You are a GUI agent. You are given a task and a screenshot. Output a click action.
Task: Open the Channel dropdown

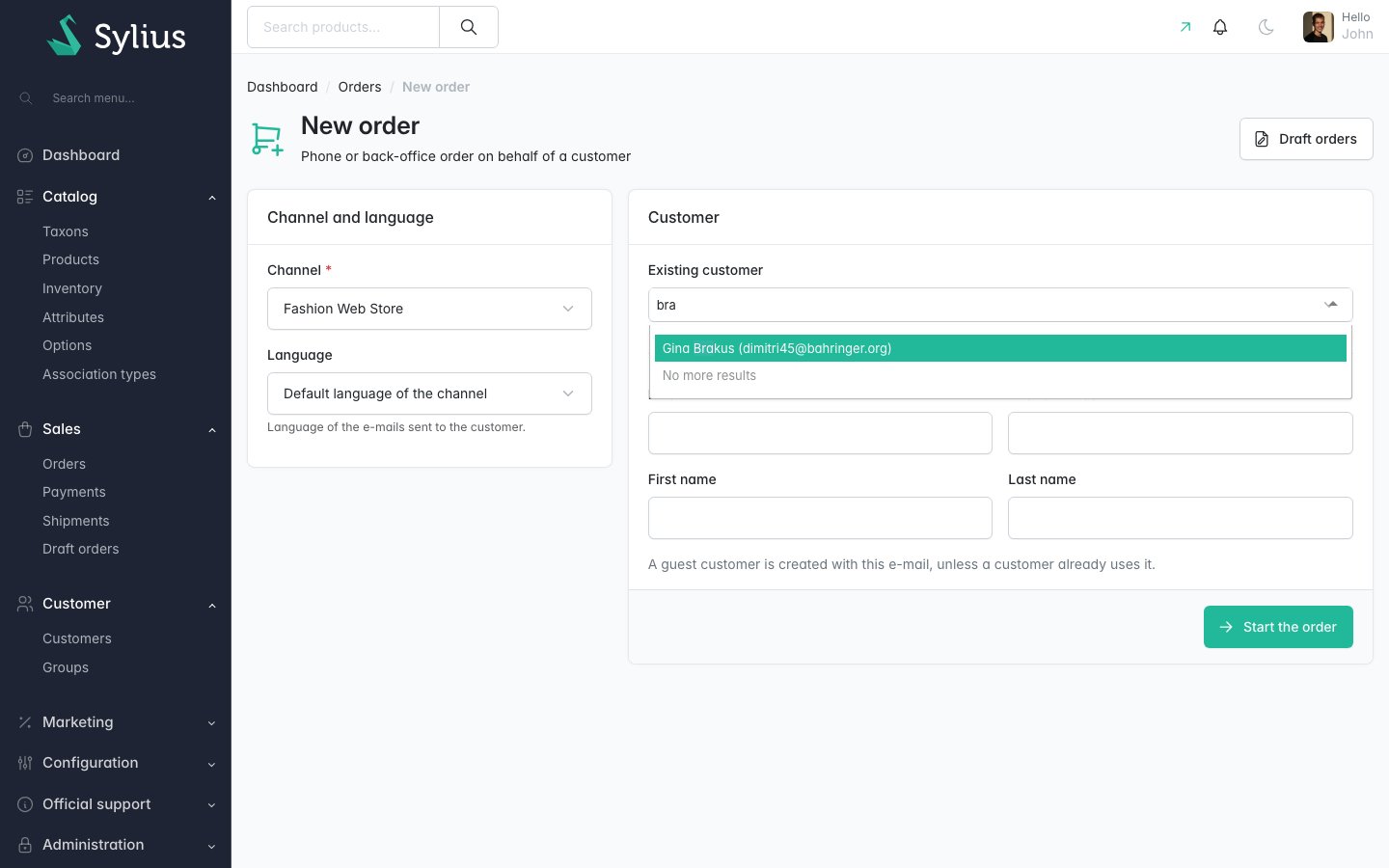click(x=429, y=309)
